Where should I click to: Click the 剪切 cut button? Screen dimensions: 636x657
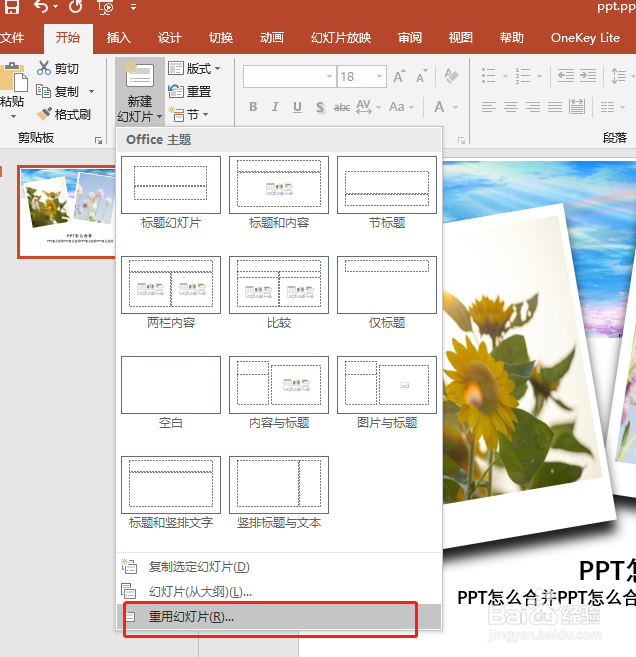tap(58, 68)
